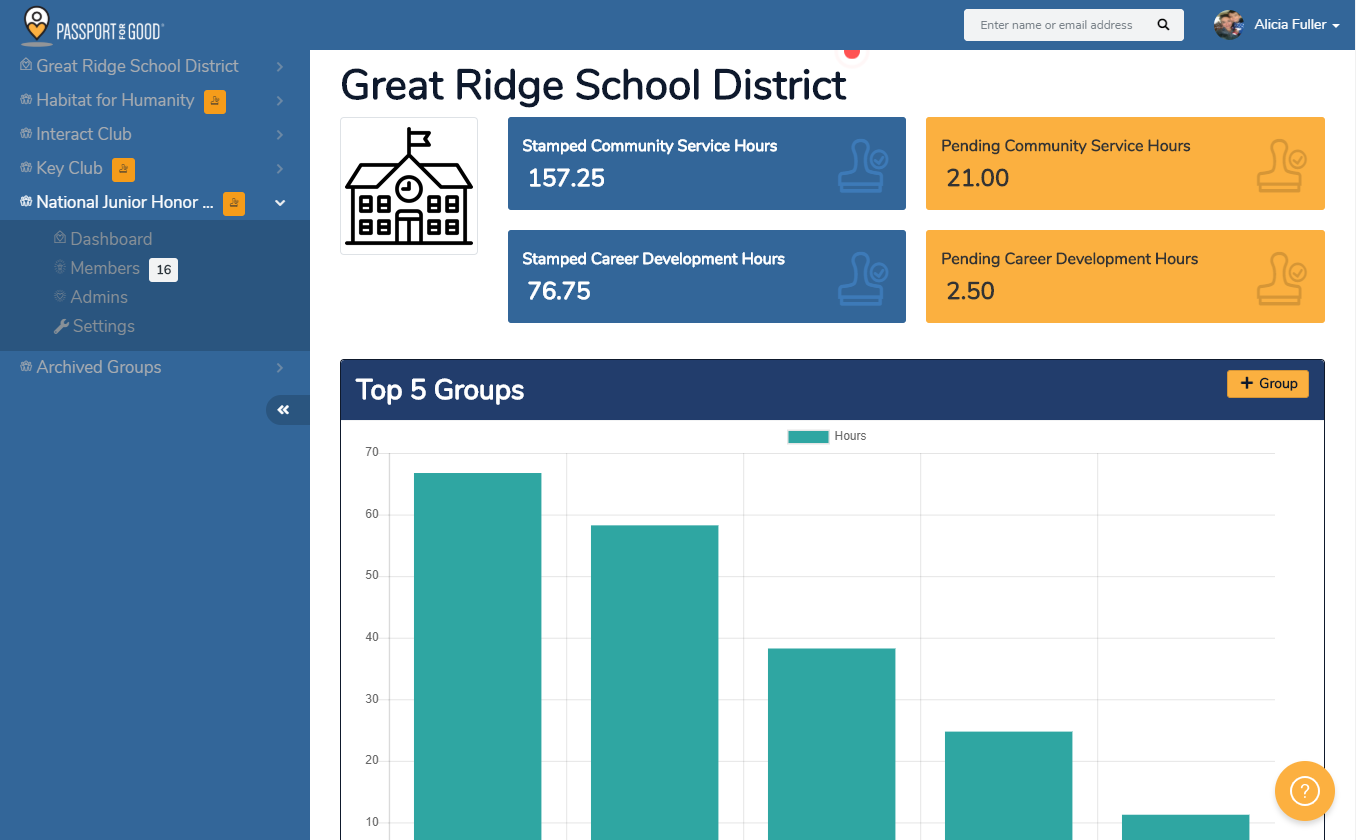Open Archived Groups in the sidebar

click(99, 367)
